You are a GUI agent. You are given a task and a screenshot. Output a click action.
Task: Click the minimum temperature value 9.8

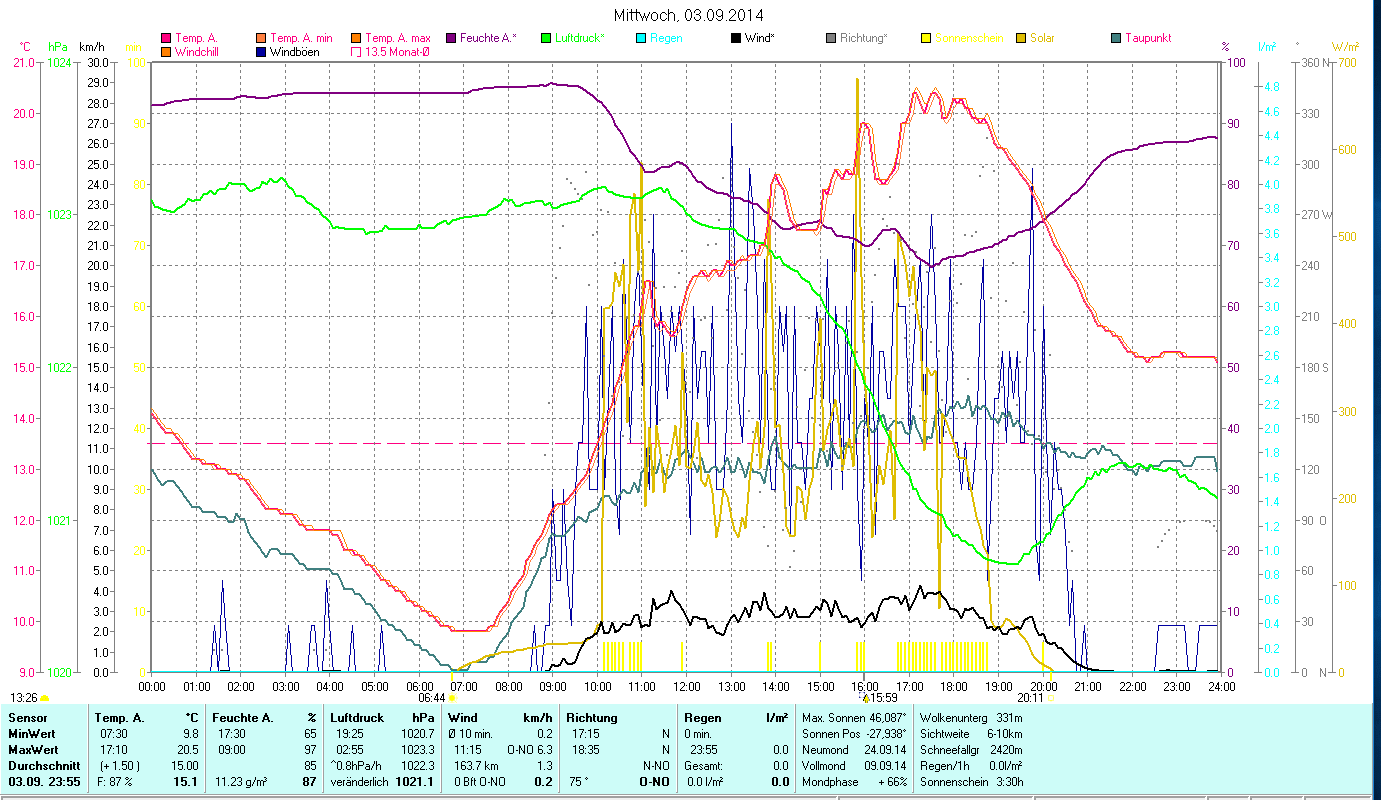point(190,734)
